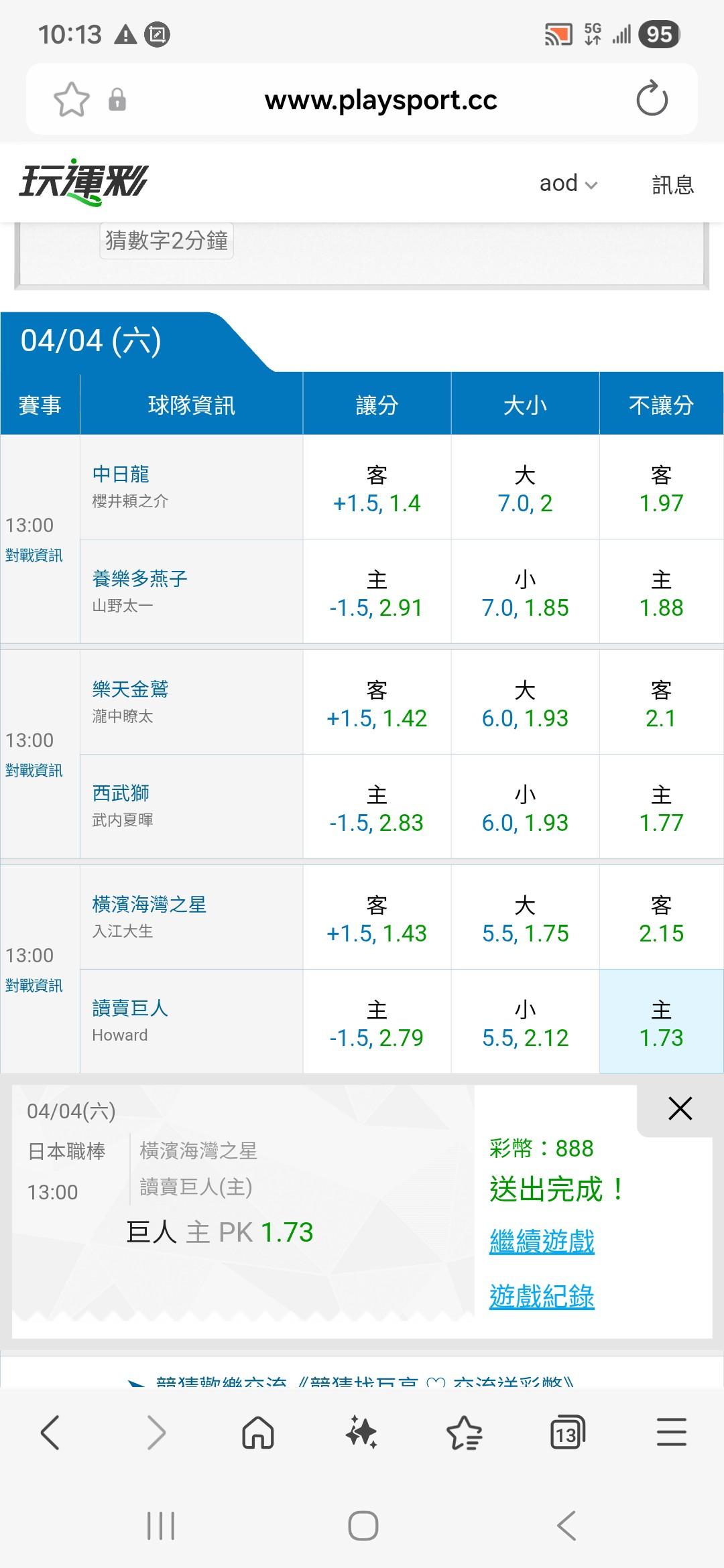
Task: Show open tabs counter icon
Action: pyautogui.click(x=567, y=1433)
